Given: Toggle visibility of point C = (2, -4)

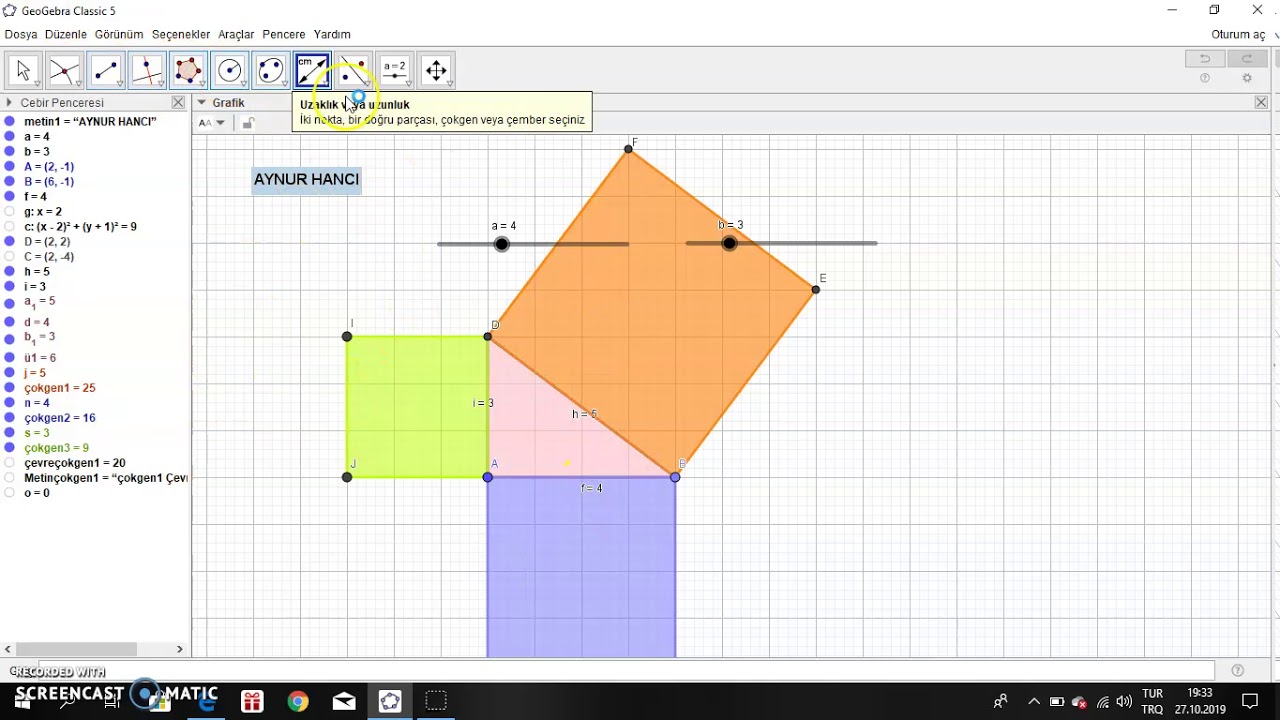Looking at the screenshot, I should 10,257.
